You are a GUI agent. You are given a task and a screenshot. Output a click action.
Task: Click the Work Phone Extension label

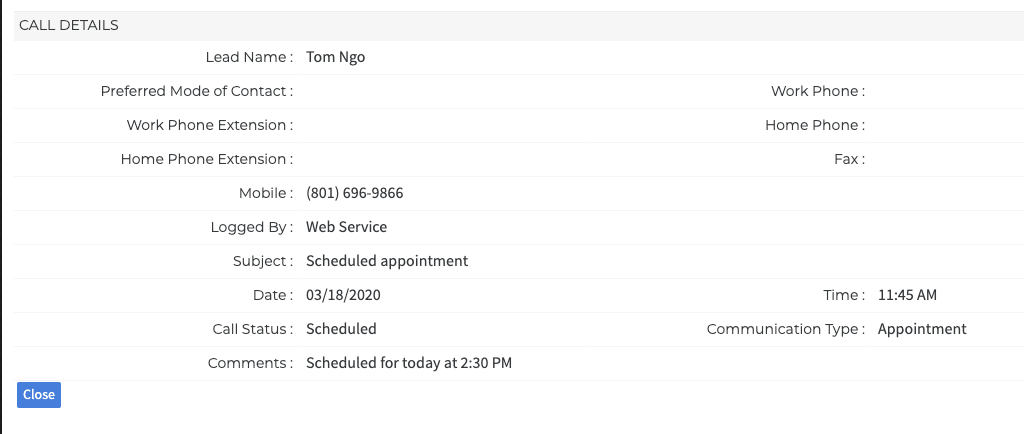(x=209, y=125)
